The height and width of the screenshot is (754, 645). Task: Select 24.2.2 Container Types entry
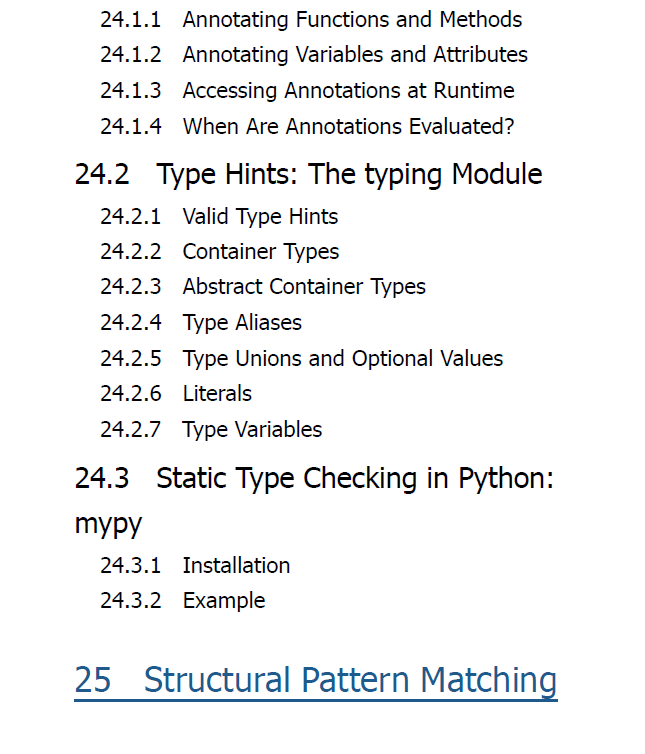(x=219, y=251)
